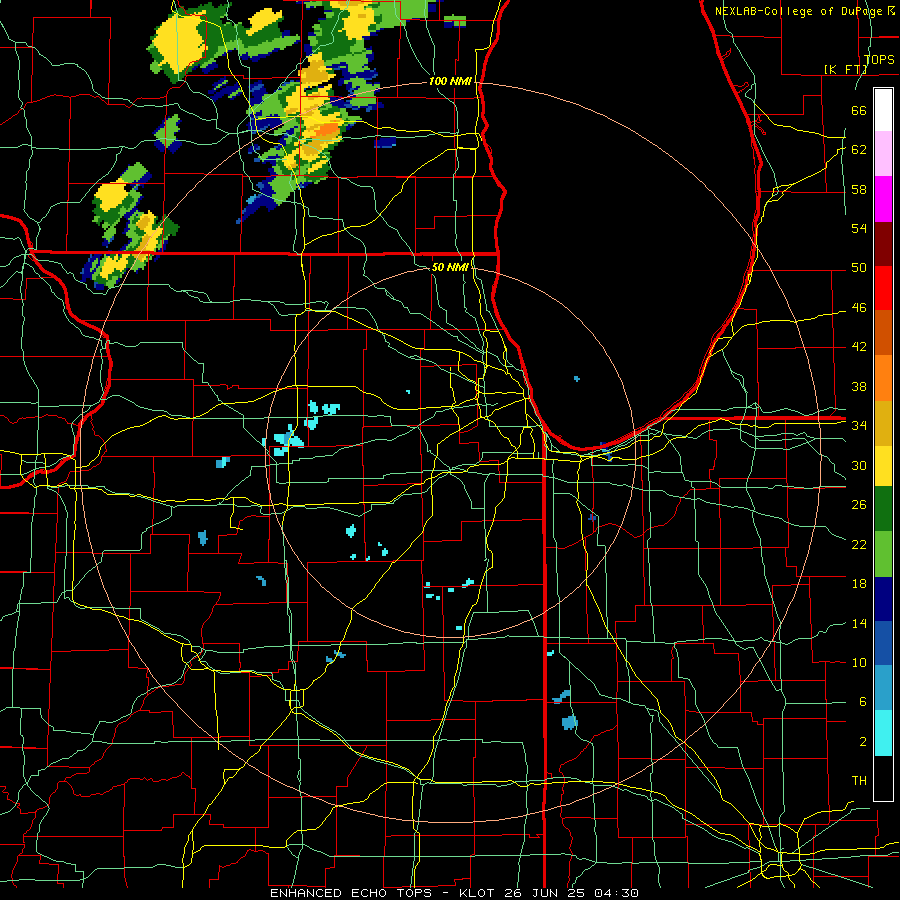Select the [K FT] units label
This screenshot has width=900, height=900.
(x=845, y=69)
